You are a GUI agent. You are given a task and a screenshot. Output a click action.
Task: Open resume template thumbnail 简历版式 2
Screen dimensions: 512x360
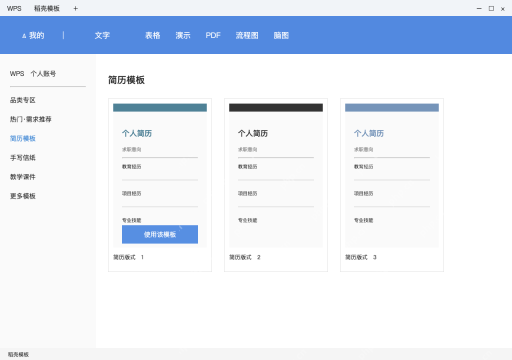tap(276, 175)
